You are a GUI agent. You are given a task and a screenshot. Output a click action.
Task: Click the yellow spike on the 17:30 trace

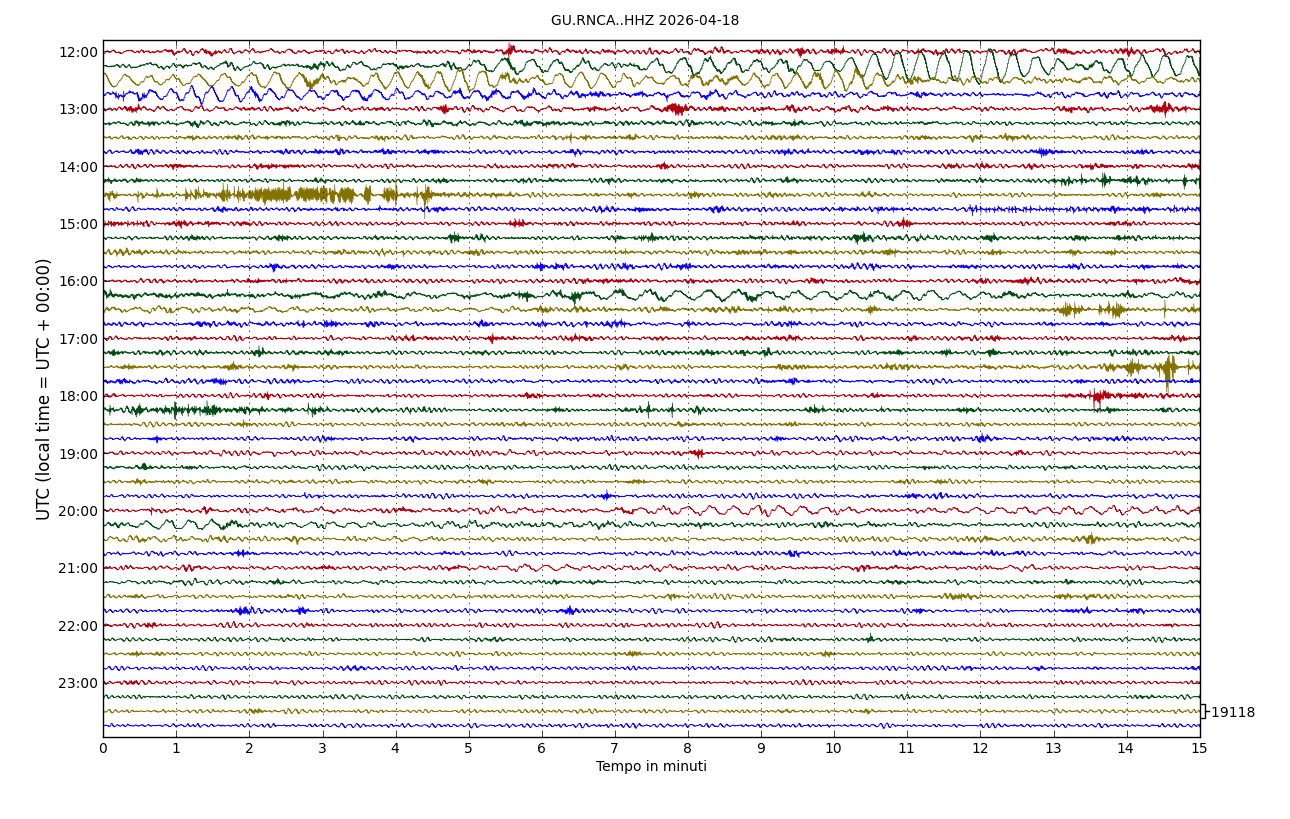(1168, 368)
